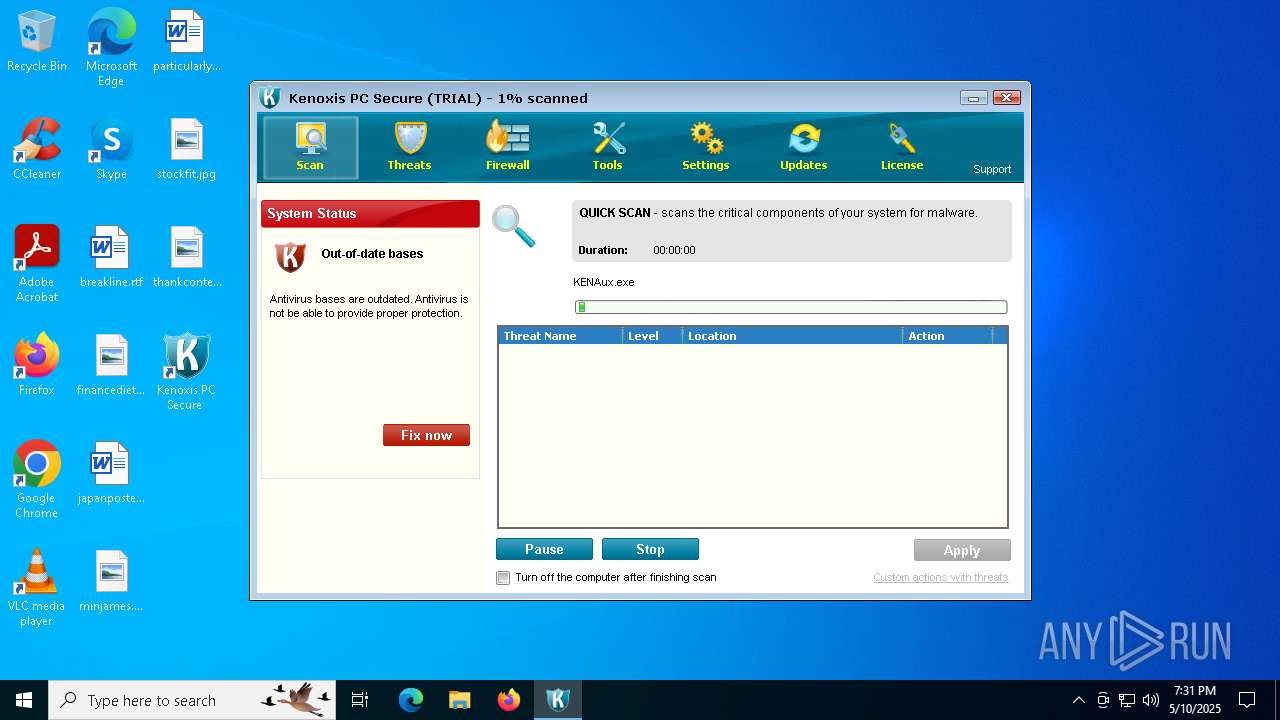This screenshot has width=1280, height=720.
Task: Select the Adobe Acrobat desktop shortcut
Action: 37,264
